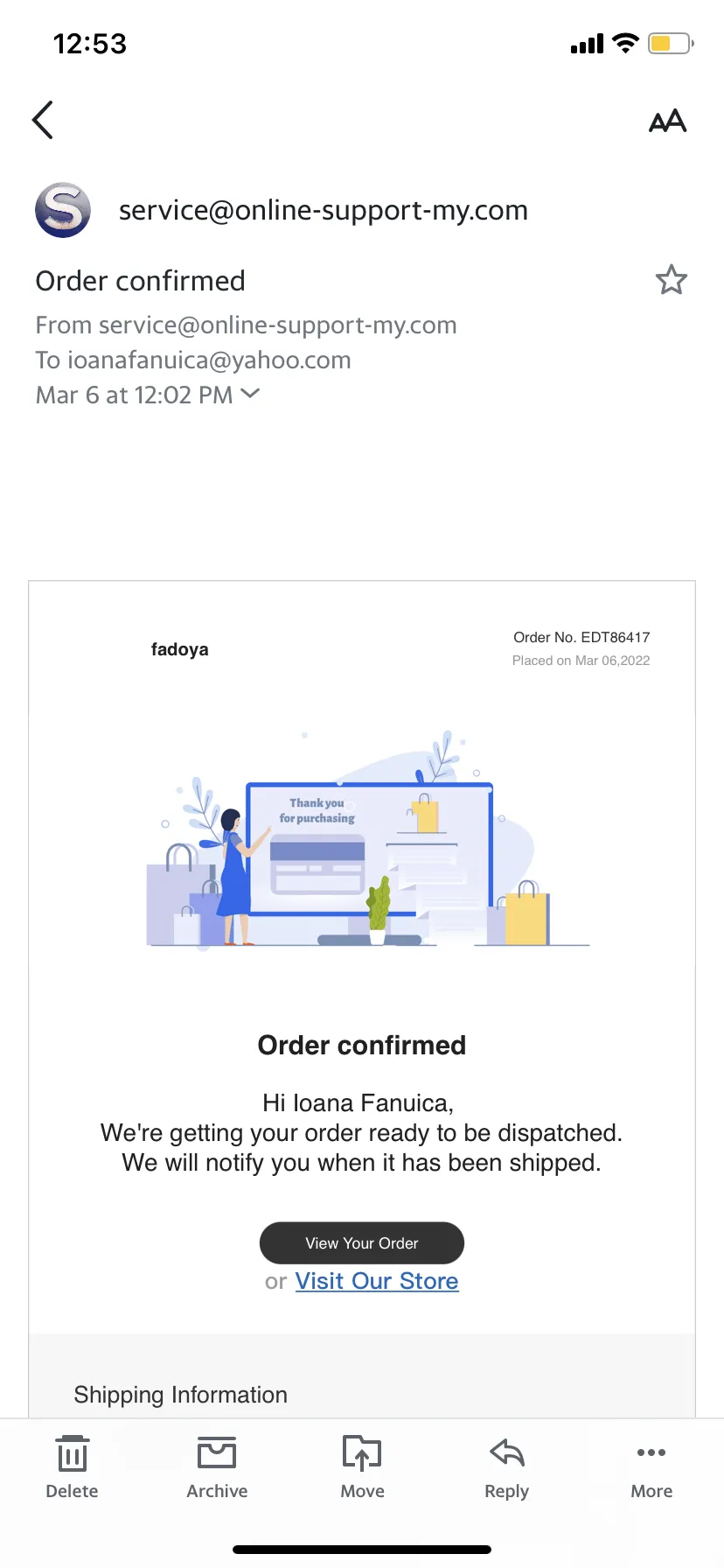Tap the Shipping Information section heading
Viewport: 724px width, 1568px height.
pos(180,1395)
